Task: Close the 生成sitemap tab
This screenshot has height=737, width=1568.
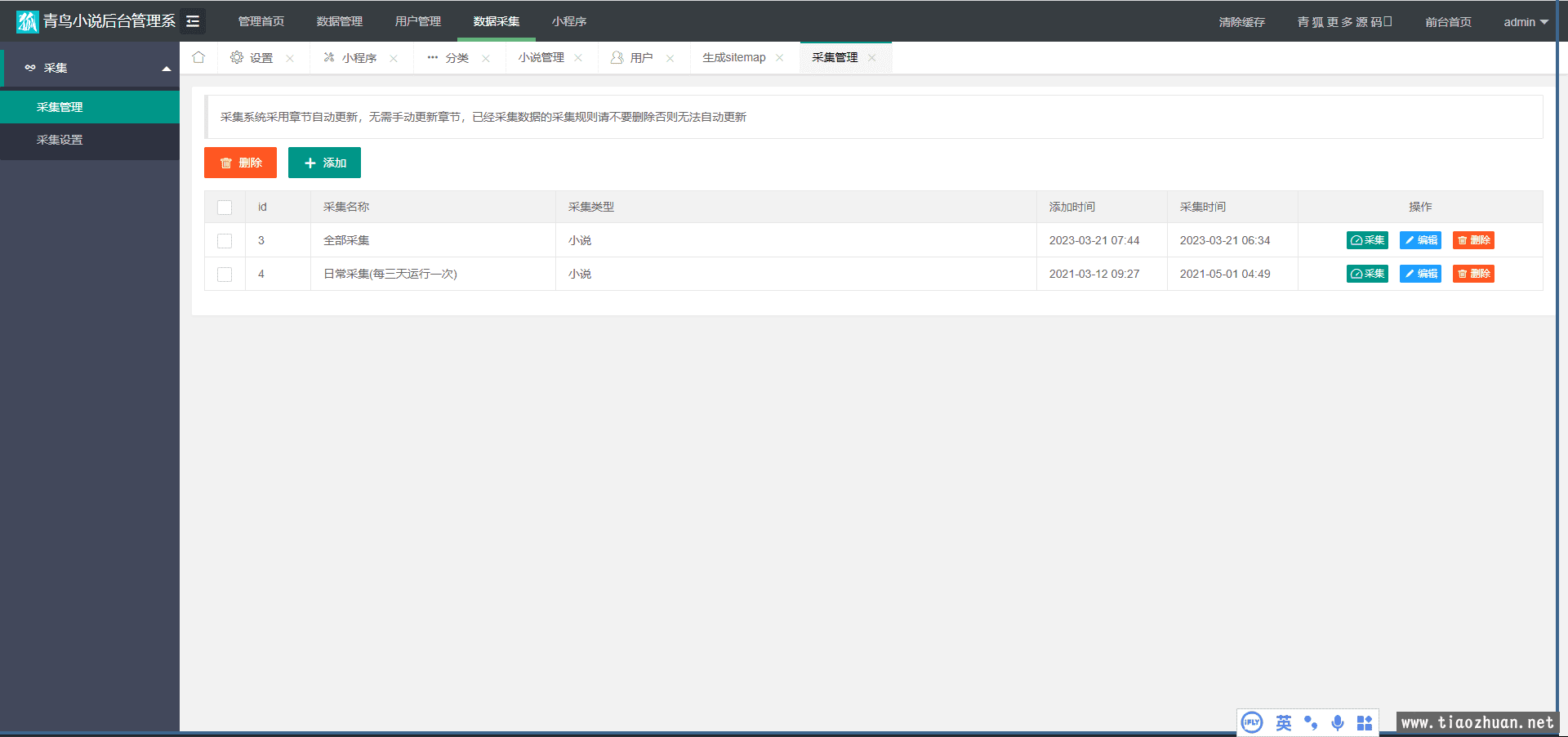Action: pos(780,58)
